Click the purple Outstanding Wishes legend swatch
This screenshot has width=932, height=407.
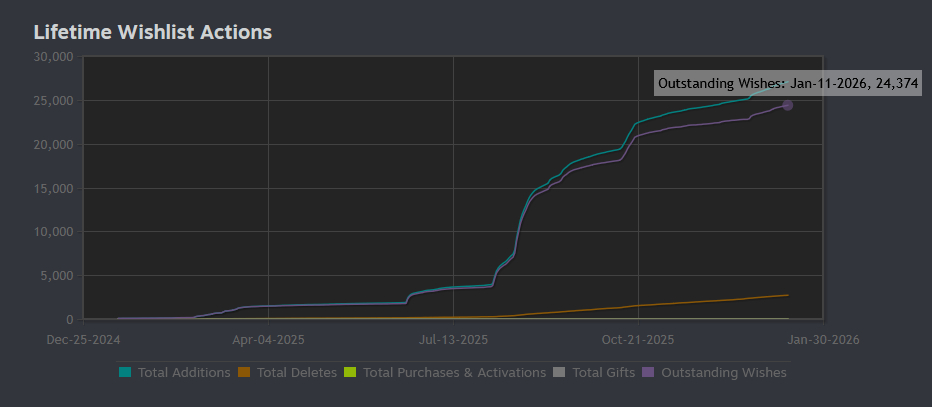coord(648,373)
